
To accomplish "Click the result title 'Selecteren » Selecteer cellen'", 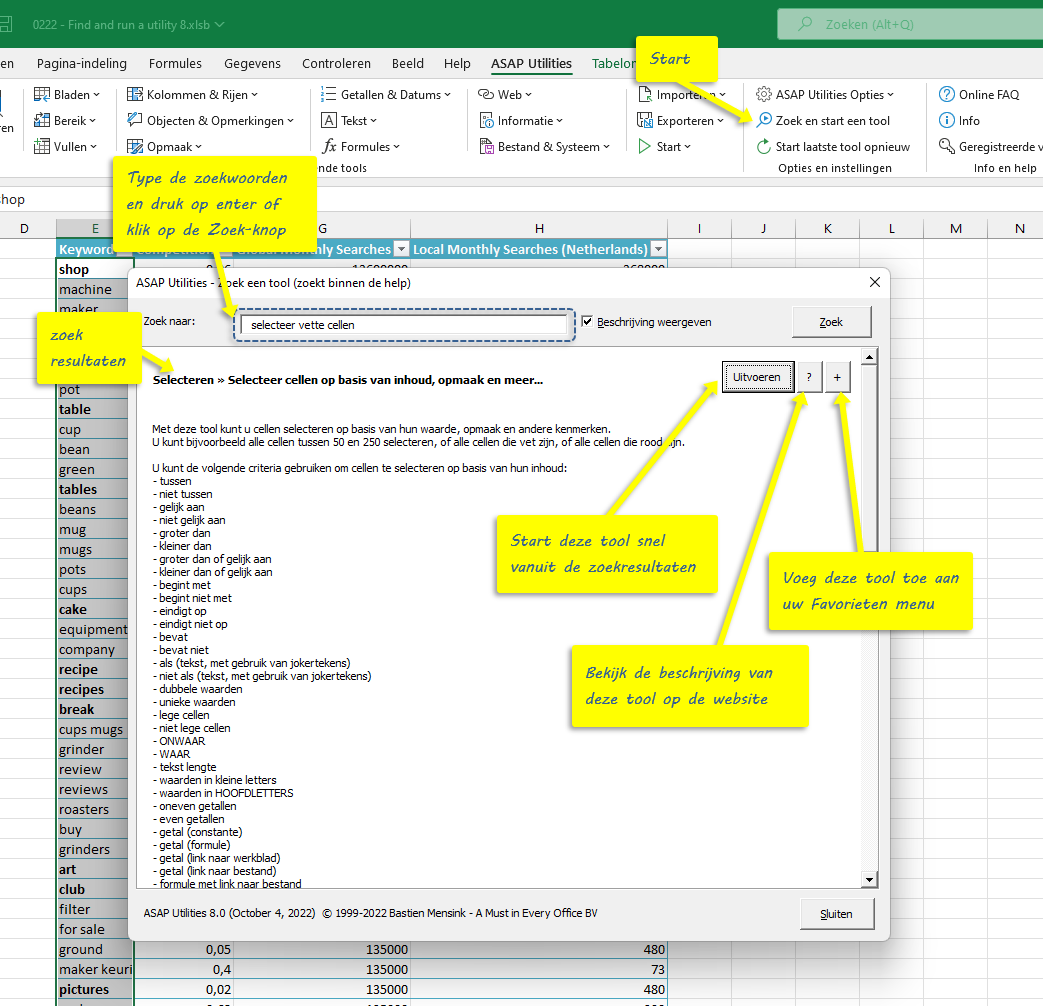I will [x=348, y=380].
